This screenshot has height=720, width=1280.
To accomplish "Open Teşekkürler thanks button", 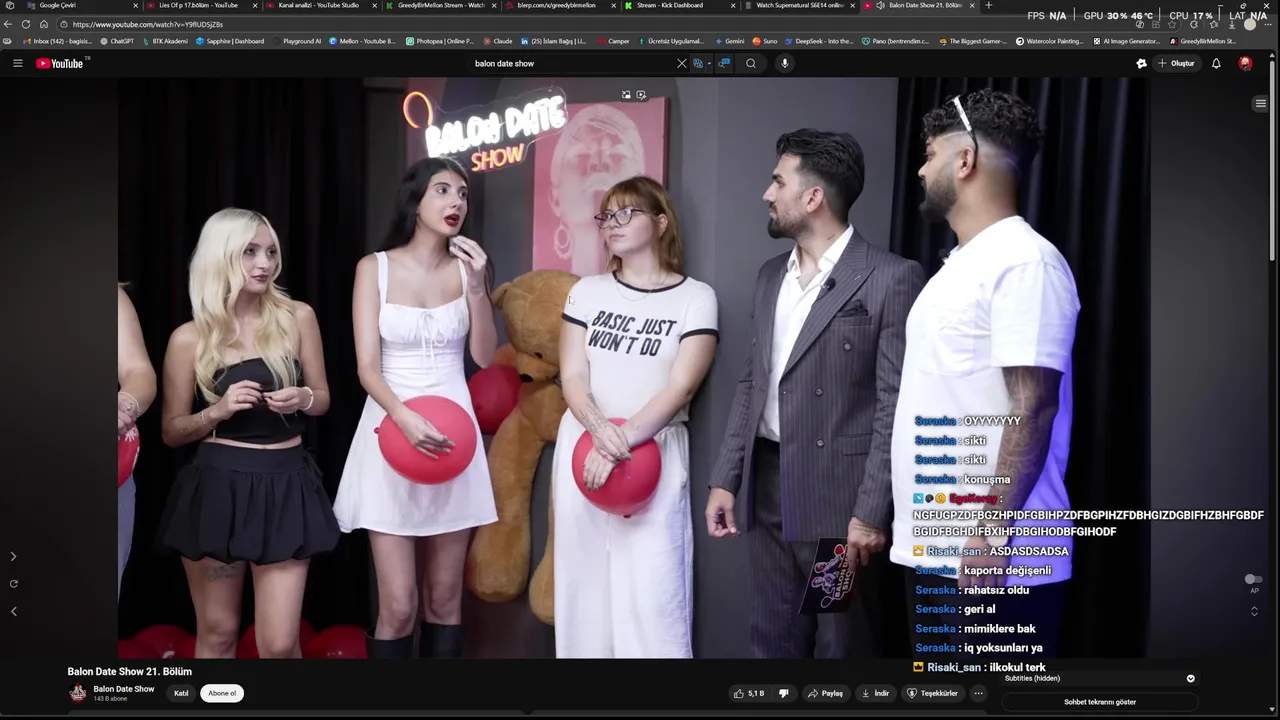I will coord(932,693).
